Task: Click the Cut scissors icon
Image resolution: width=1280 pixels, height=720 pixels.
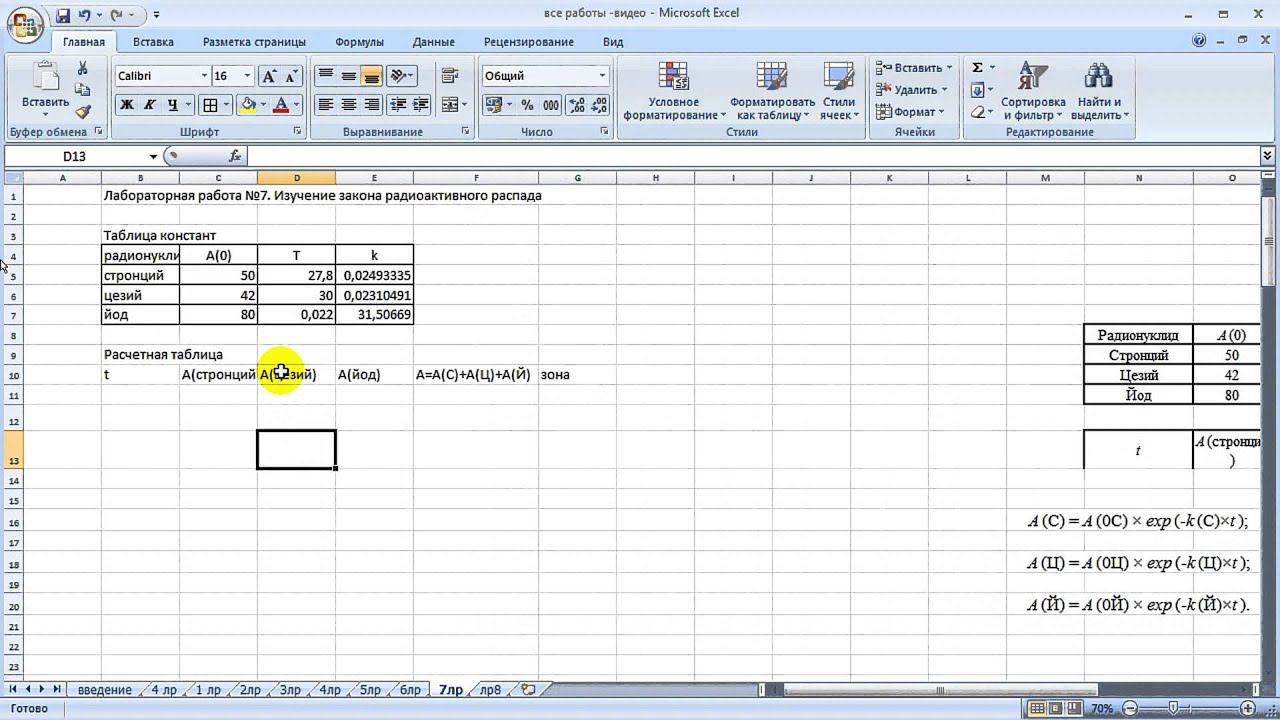Action: 82,68
